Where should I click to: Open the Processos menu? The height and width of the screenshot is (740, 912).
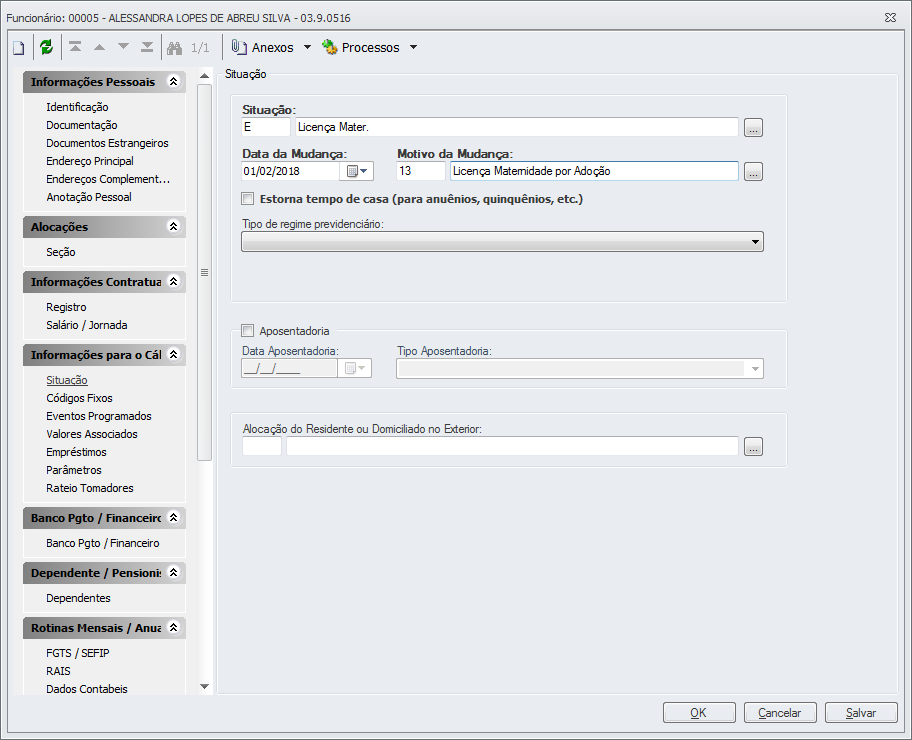tap(361, 48)
